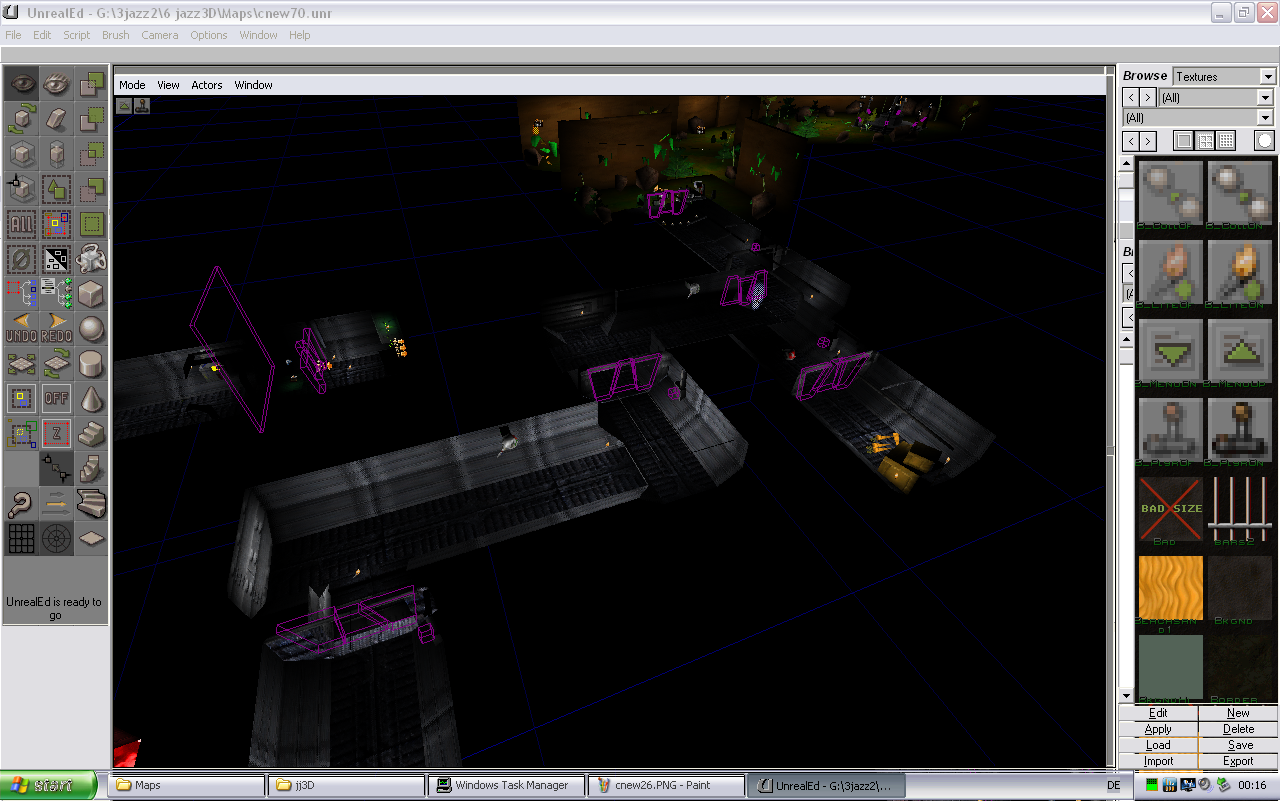Select the dark Bkgnd texture swatch
This screenshot has height=801, width=1280.
[1240, 588]
